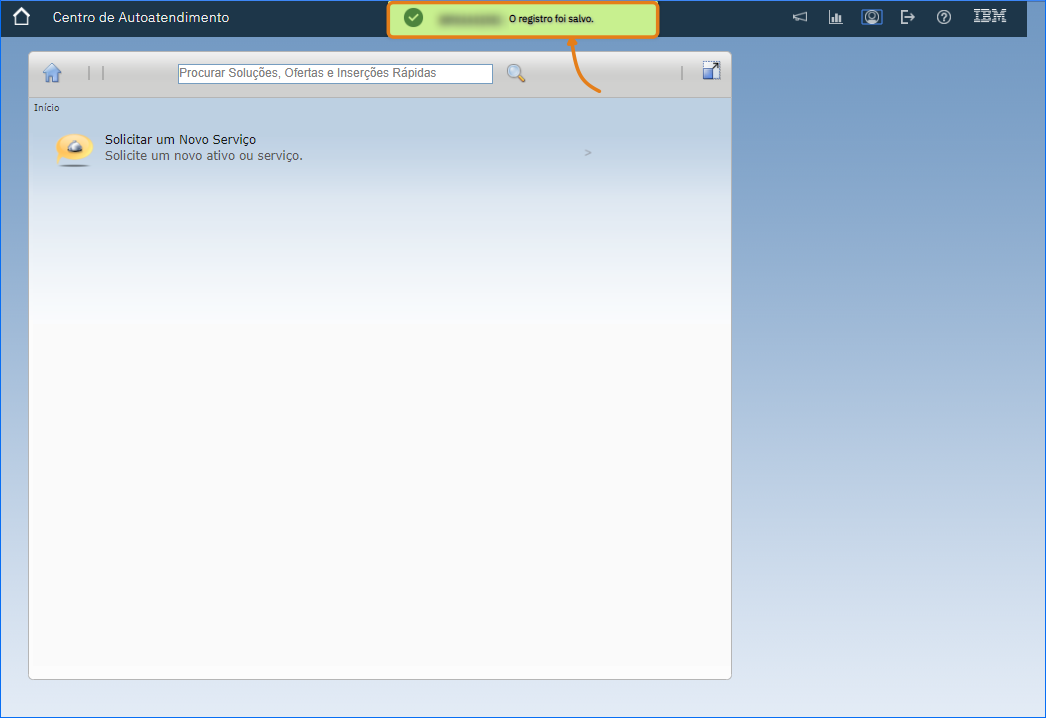
Task: Click the Centro de Autoatendimento title
Action: [140, 17]
